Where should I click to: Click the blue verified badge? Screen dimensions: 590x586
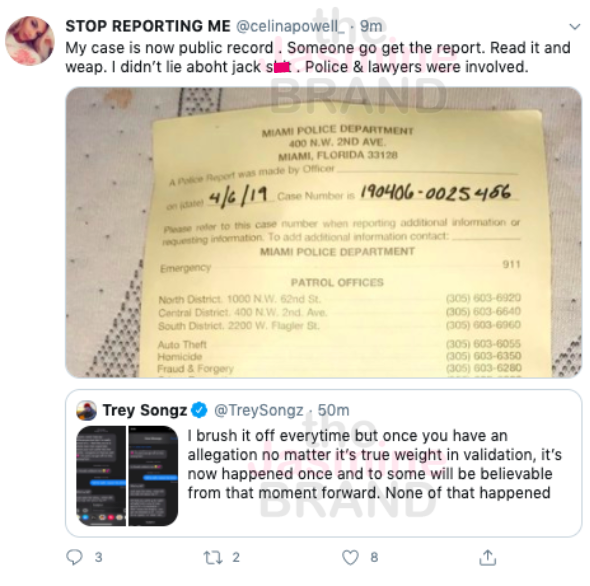(x=199, y=410)
